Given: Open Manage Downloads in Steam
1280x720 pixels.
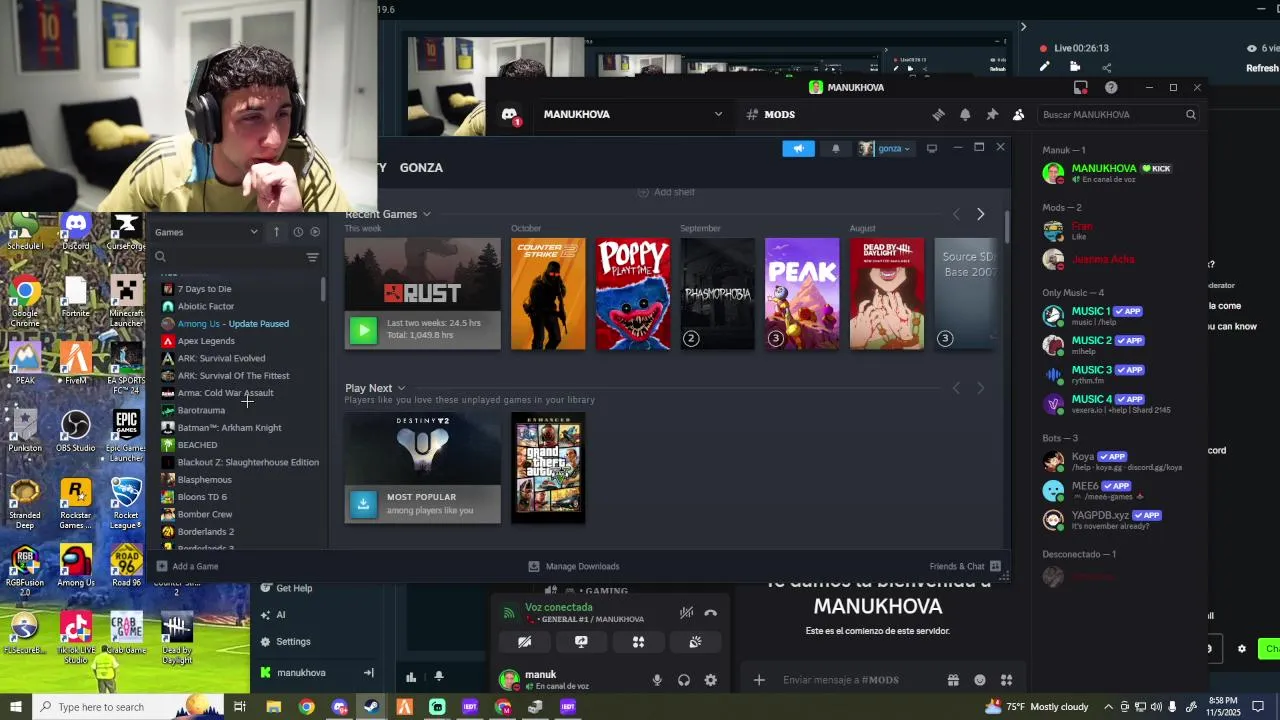Looking at the screenshot, I should (574, 566).
